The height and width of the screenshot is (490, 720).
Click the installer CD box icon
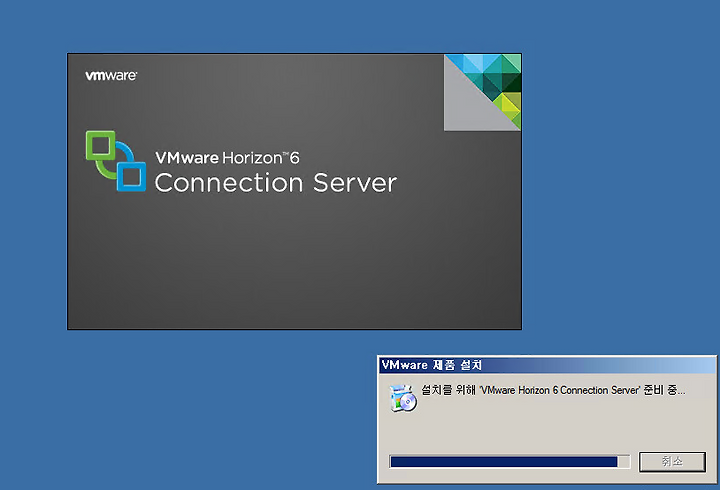click(x=403, y=398)
